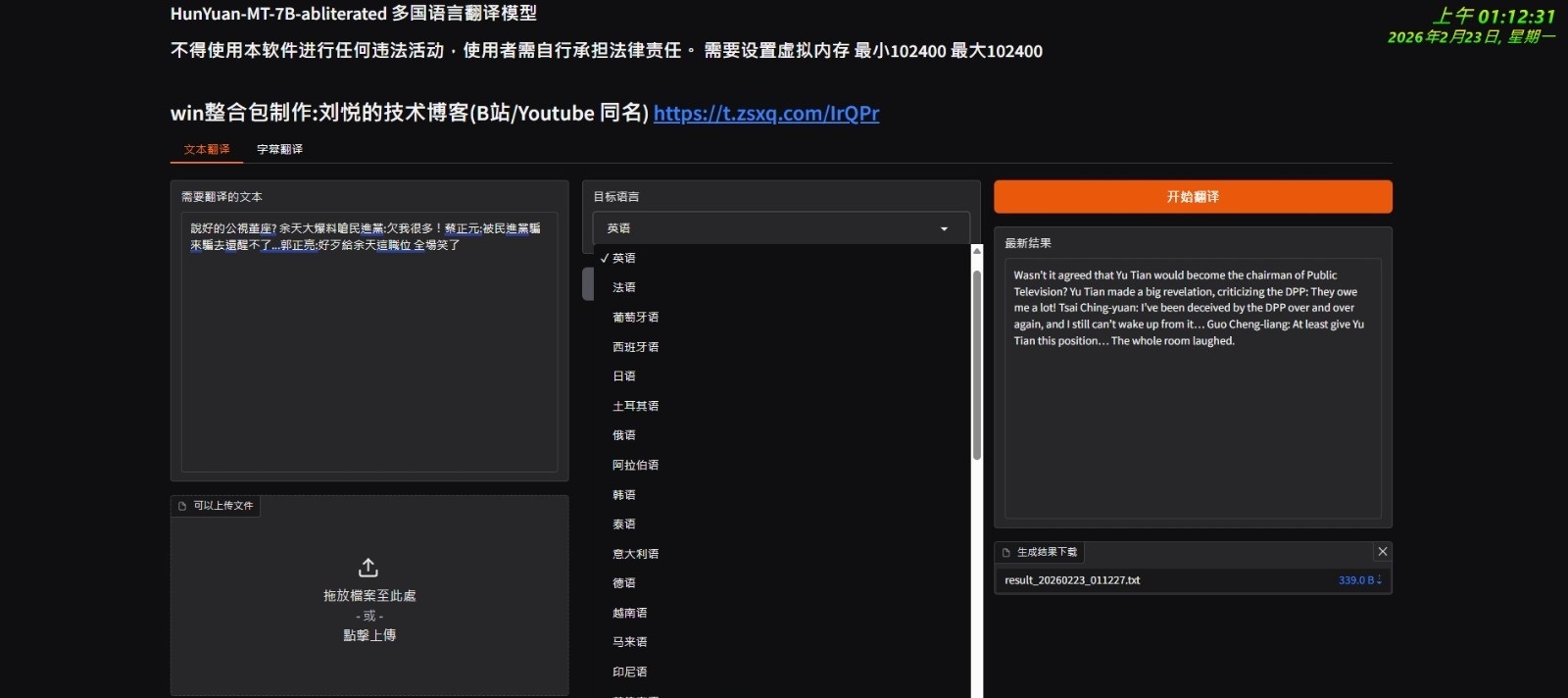Image resolution: width=1568 pixels, height=698 pixels.
Task: Choose 日语 as the target language
Action: (x=624, y=376)
